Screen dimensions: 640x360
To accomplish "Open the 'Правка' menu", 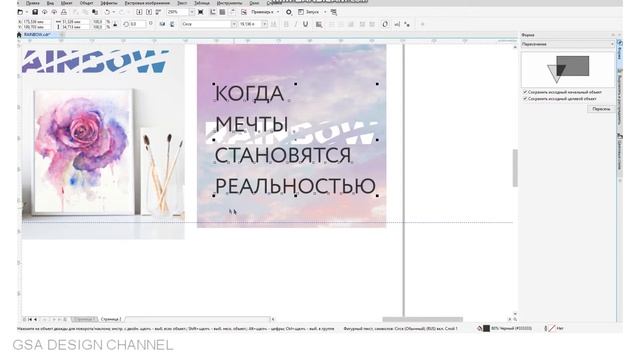I will [33, 3].
